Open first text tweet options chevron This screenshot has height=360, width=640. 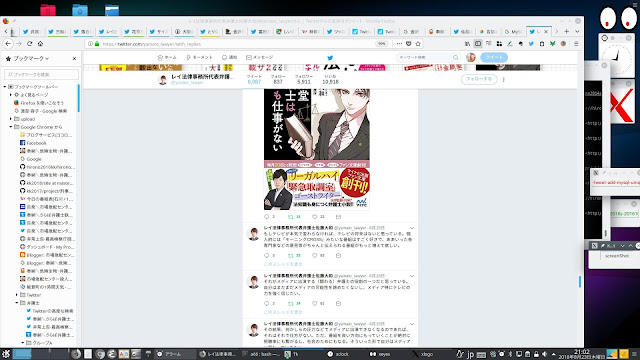coord(411,228)
